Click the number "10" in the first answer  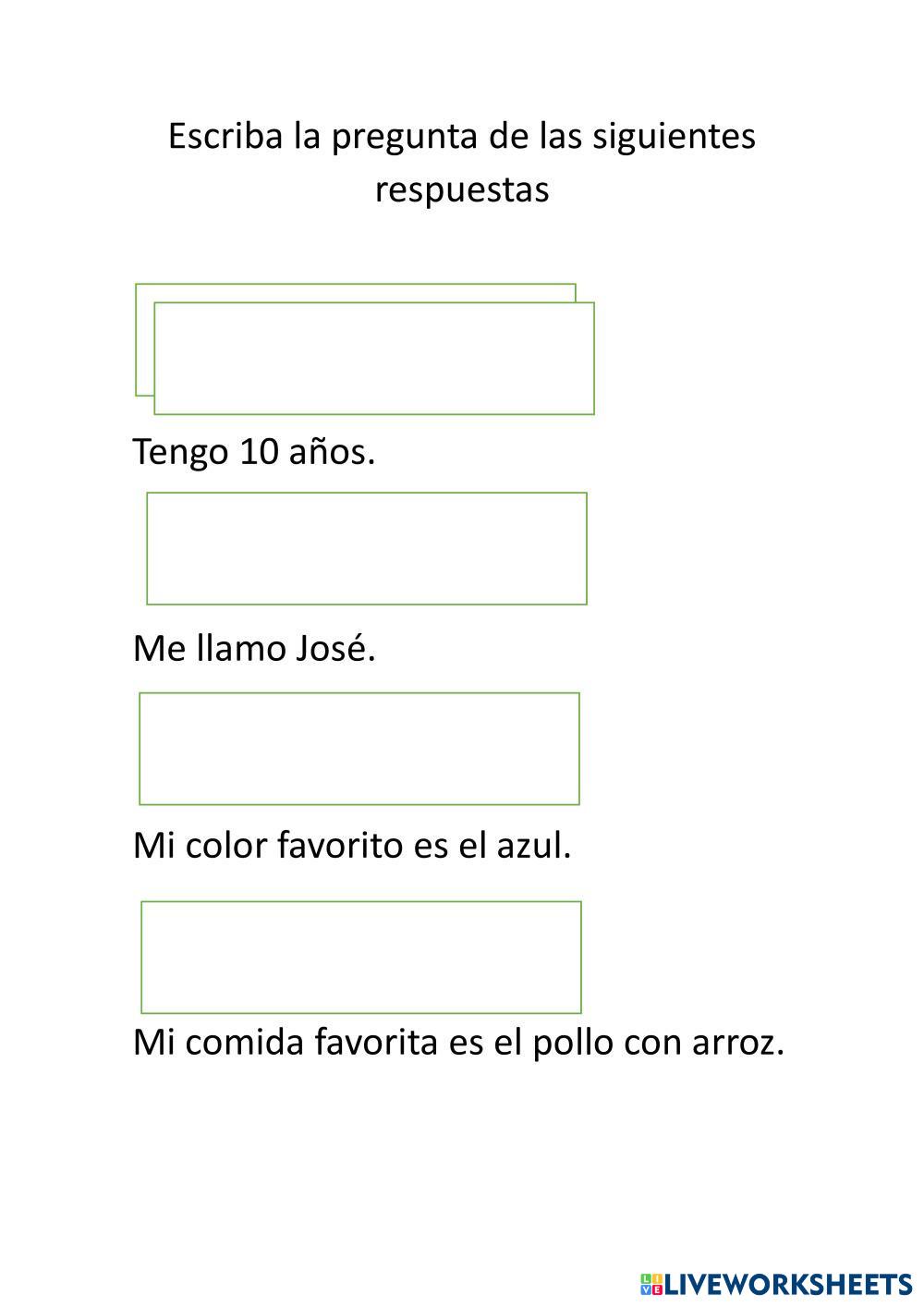pyautogui.click(x=259, y=452)
